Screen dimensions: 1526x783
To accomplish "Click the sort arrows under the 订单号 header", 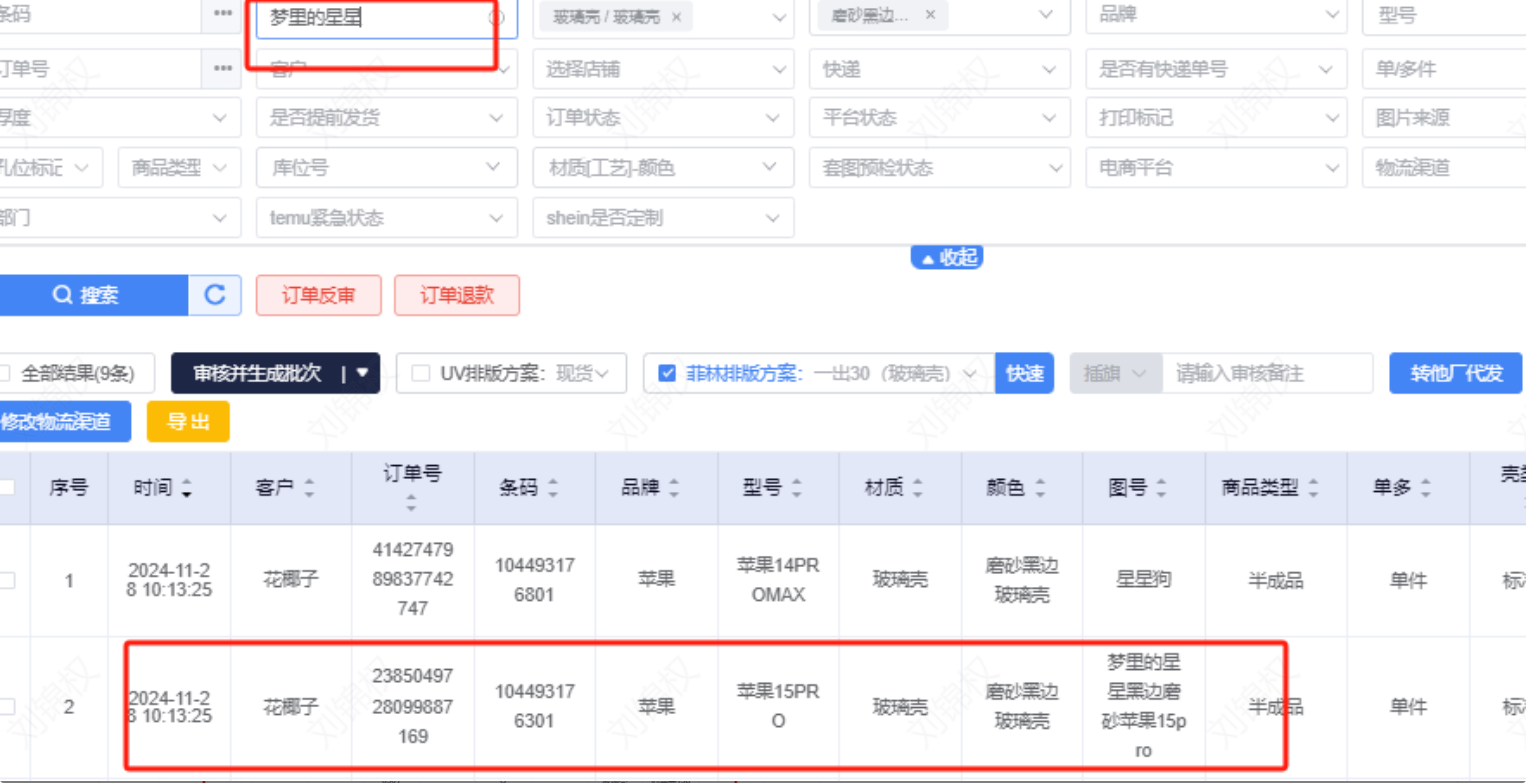I will [412, 503].
